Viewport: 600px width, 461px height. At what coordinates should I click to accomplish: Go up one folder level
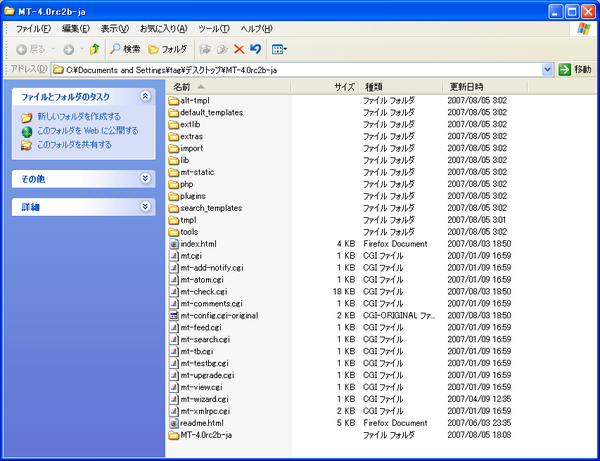[x=95, y=49]
